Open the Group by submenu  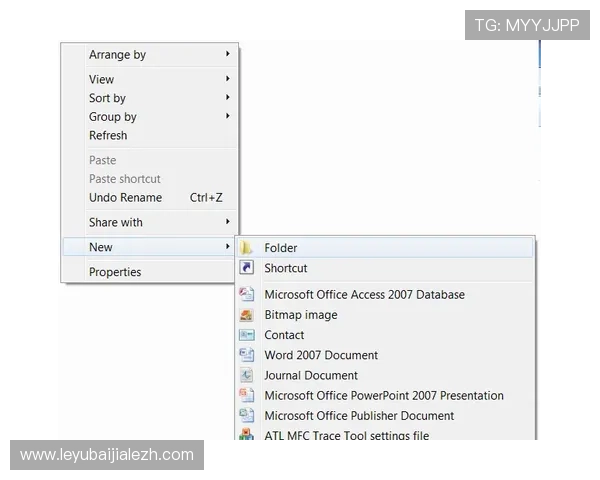pos(113,117)
